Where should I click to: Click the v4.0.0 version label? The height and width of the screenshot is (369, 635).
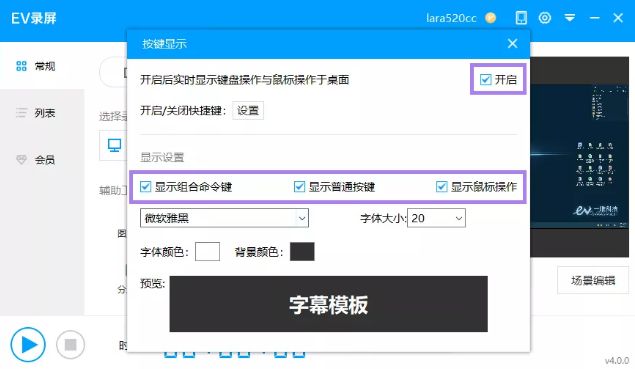pyautogui.click(x=617, y=360)
